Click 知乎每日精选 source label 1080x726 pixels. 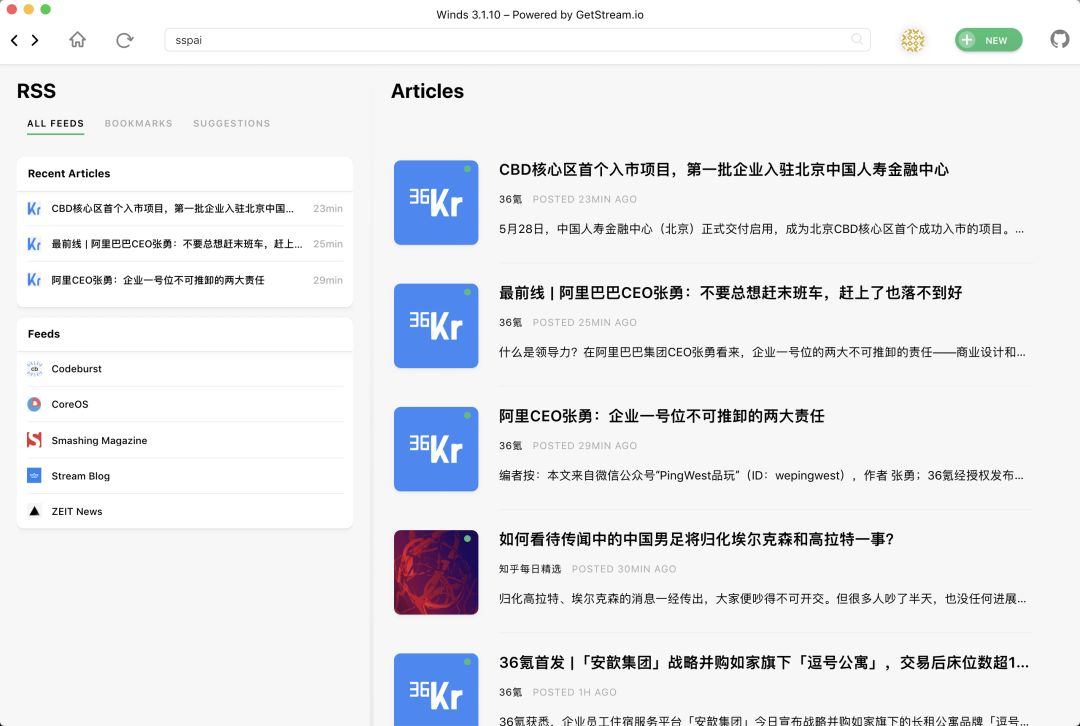[530, 569]
